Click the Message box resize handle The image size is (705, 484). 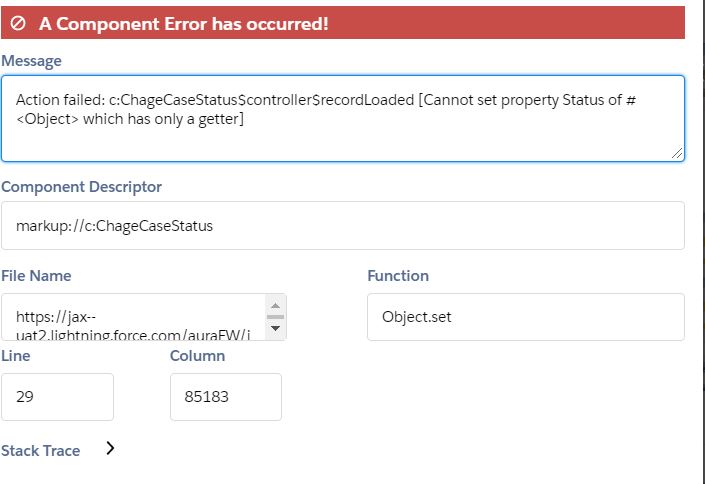tap(677, 153)
